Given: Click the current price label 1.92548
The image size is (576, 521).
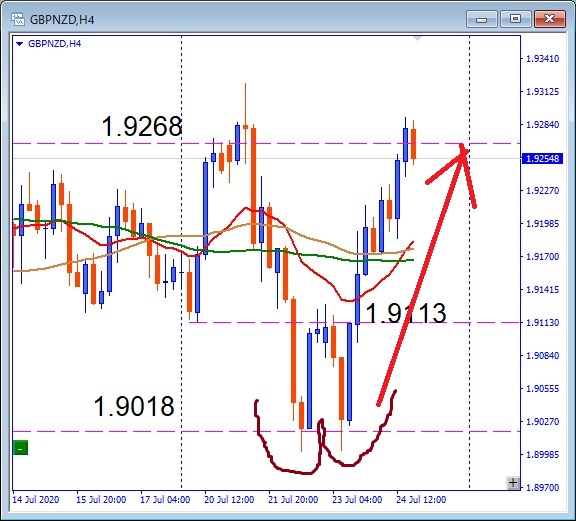Looking at the screenshot, I should (542, 159).
